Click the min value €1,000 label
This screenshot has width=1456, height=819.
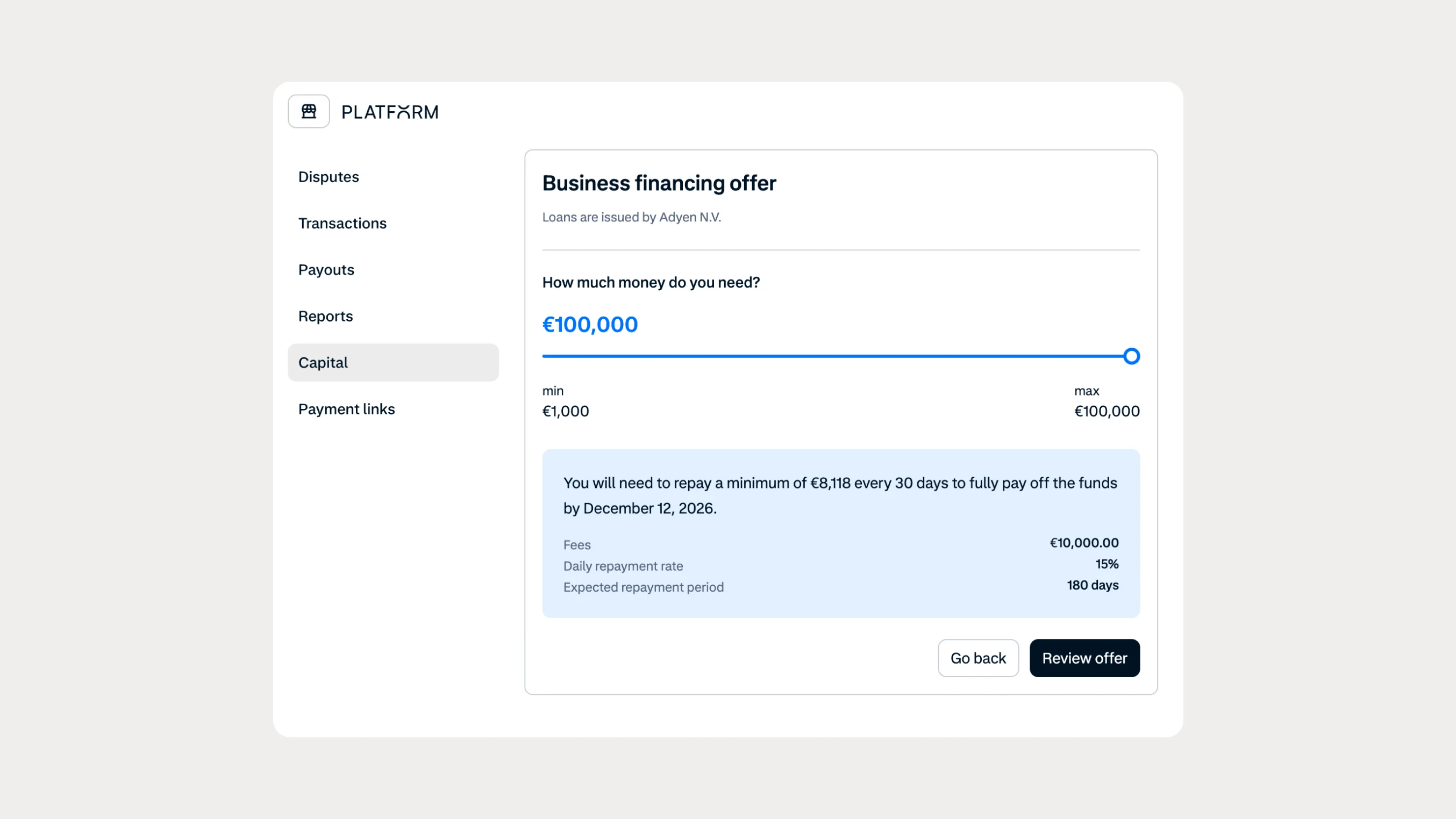(566, 411)
